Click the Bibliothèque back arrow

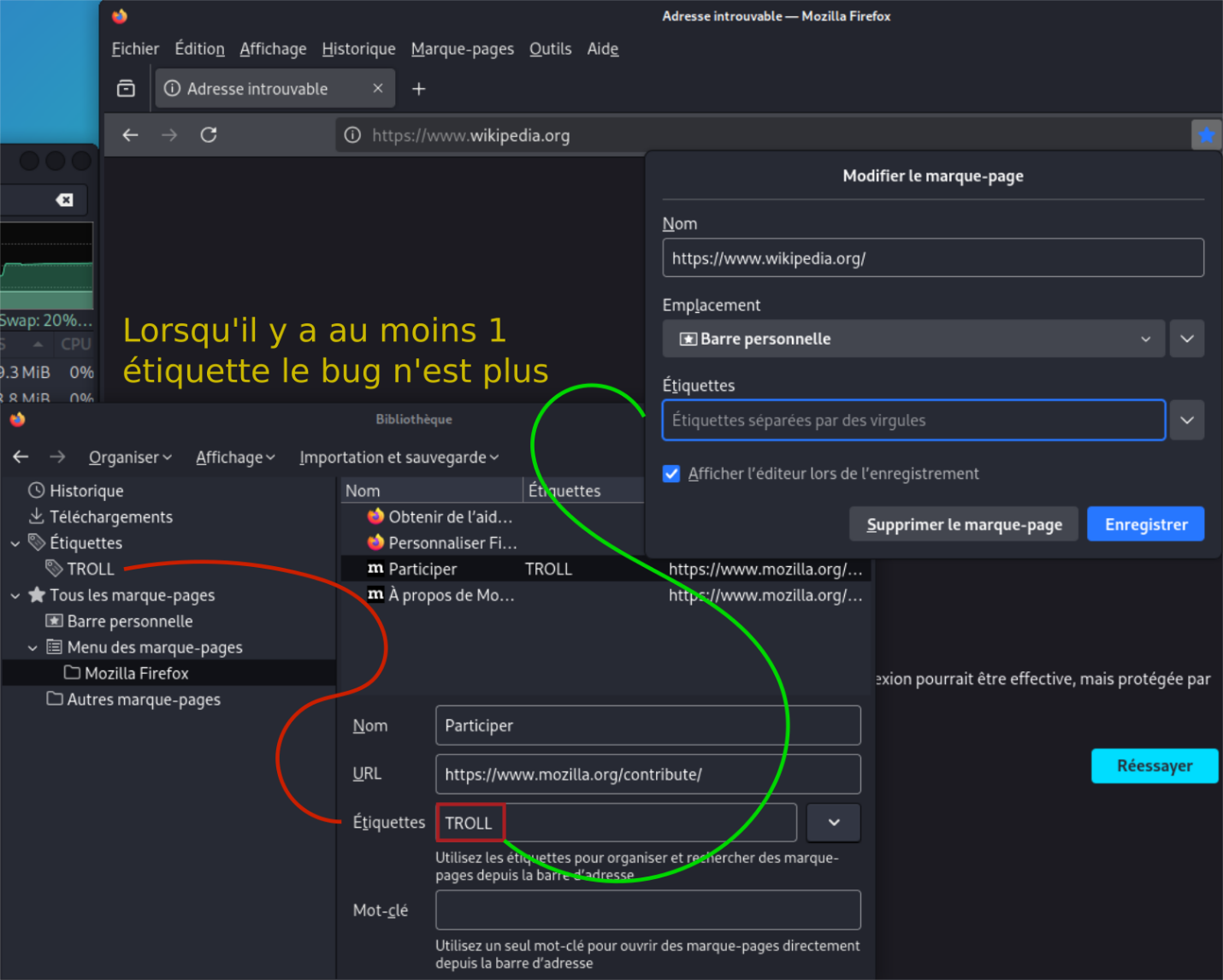(21, 458)
